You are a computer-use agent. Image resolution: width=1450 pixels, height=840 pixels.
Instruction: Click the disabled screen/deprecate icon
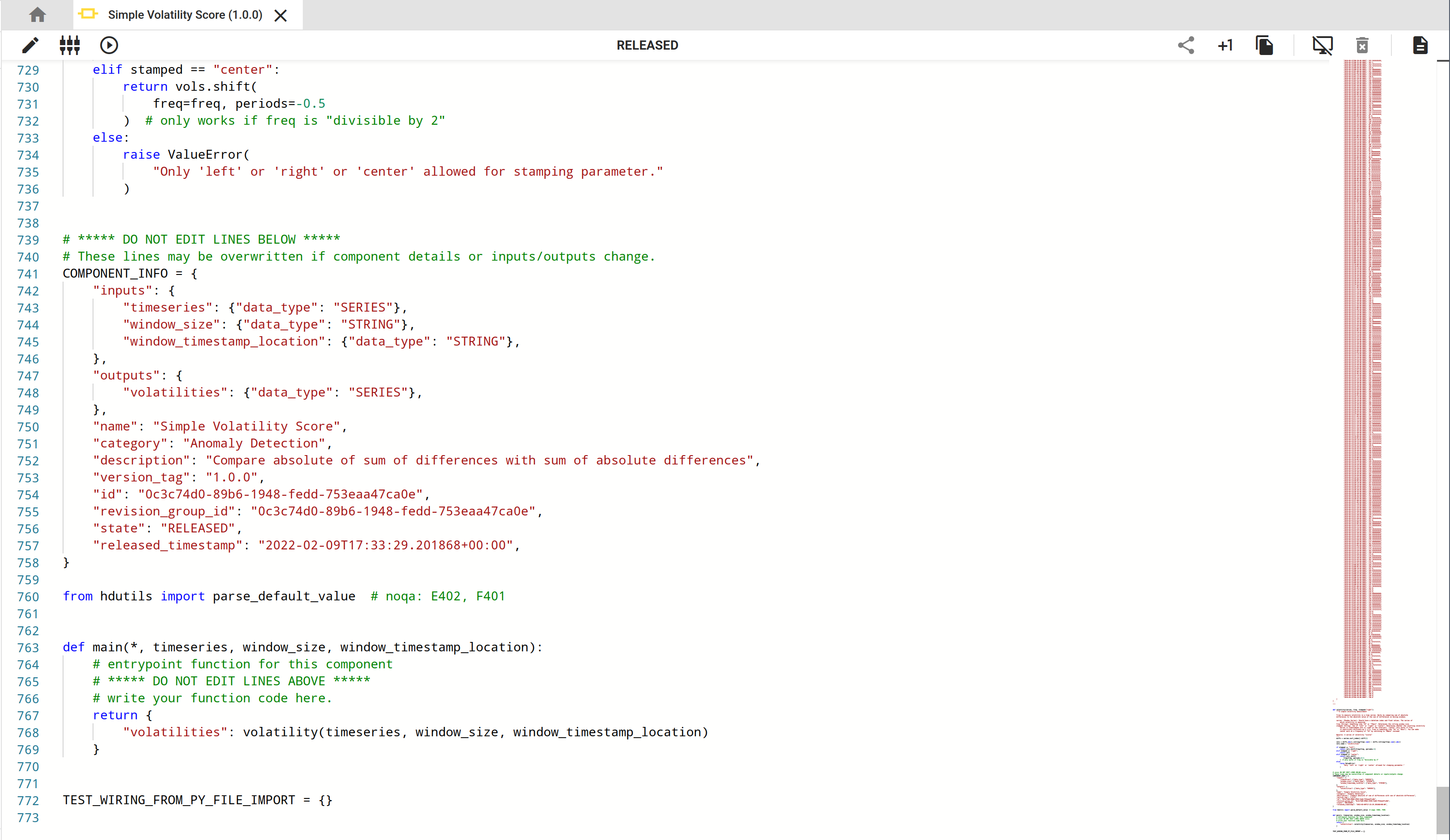pyautogui.click(x=1322, y=46)
